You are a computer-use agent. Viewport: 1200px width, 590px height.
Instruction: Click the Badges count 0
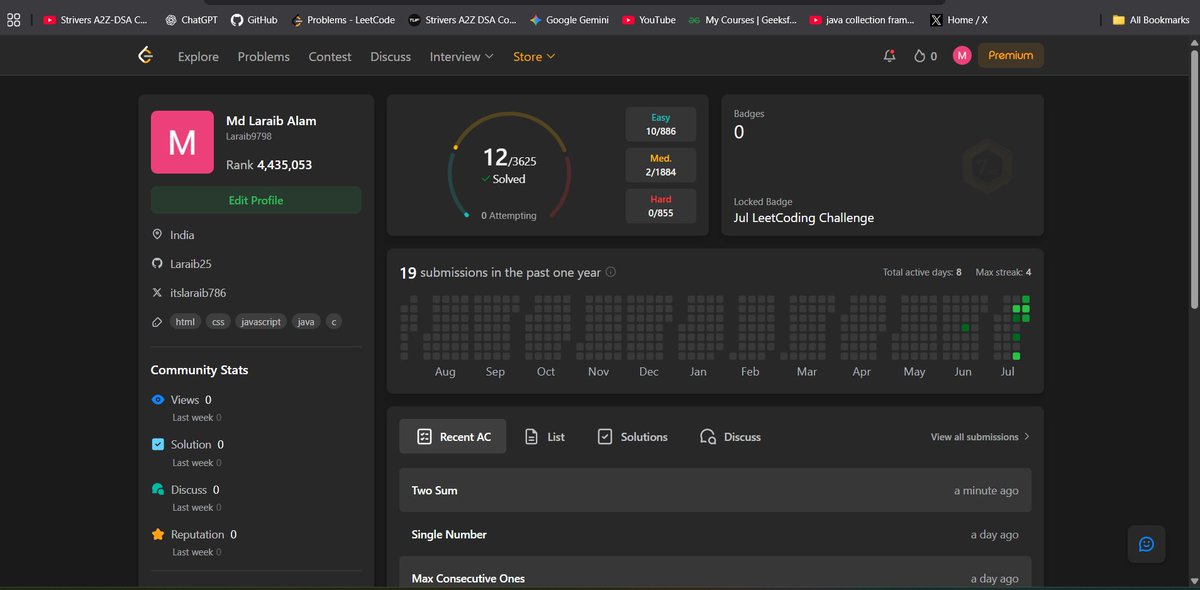tap(739, 132)
